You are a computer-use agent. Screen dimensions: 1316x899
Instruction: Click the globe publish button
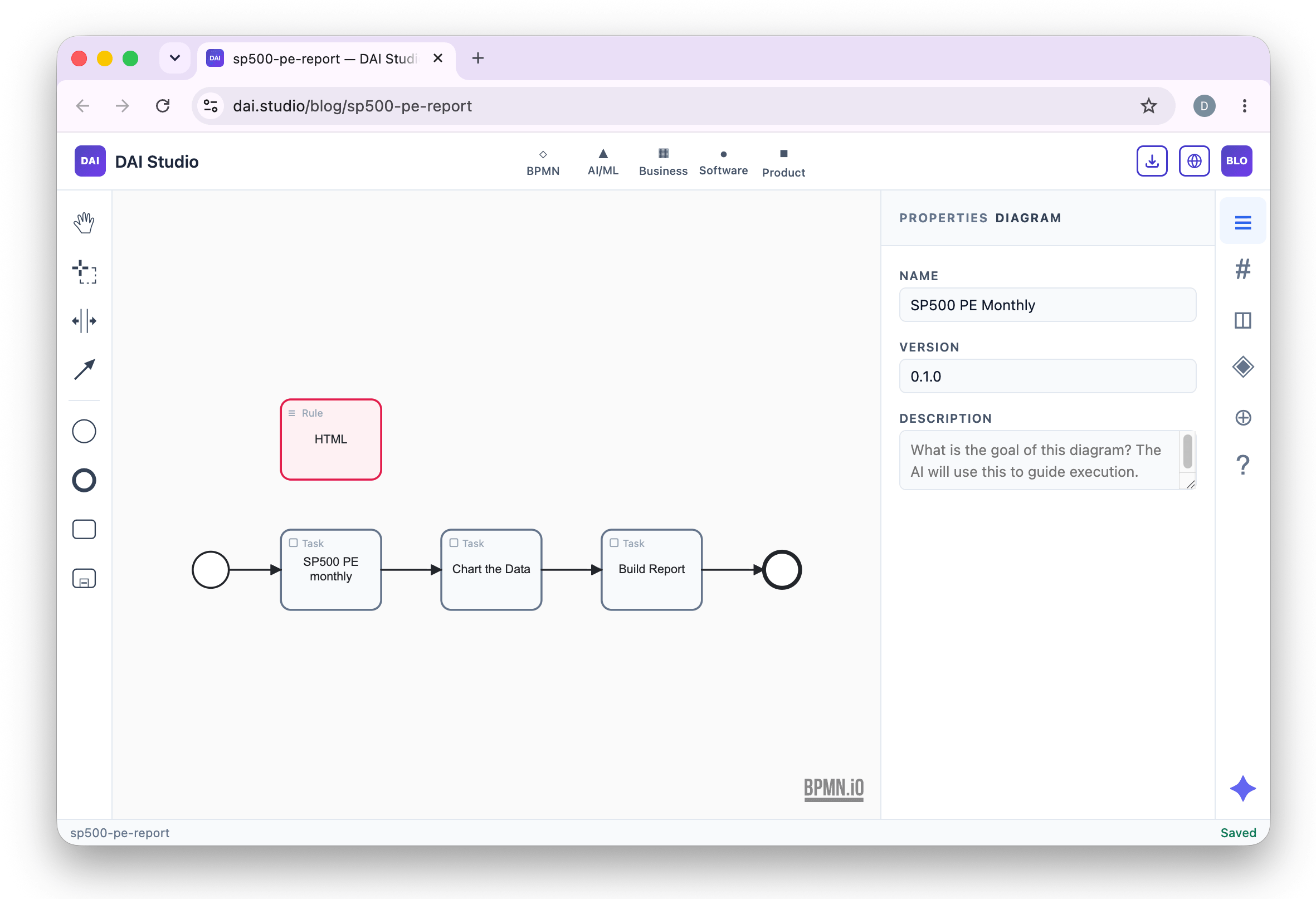tap(1193, 161)
